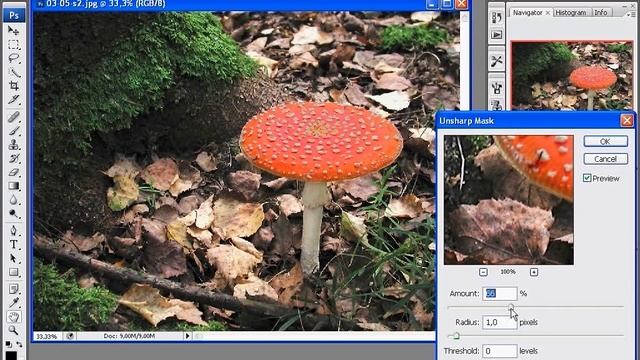Open the History panel from dock
The height and width of the screenshot is (360, 640).
496,18
